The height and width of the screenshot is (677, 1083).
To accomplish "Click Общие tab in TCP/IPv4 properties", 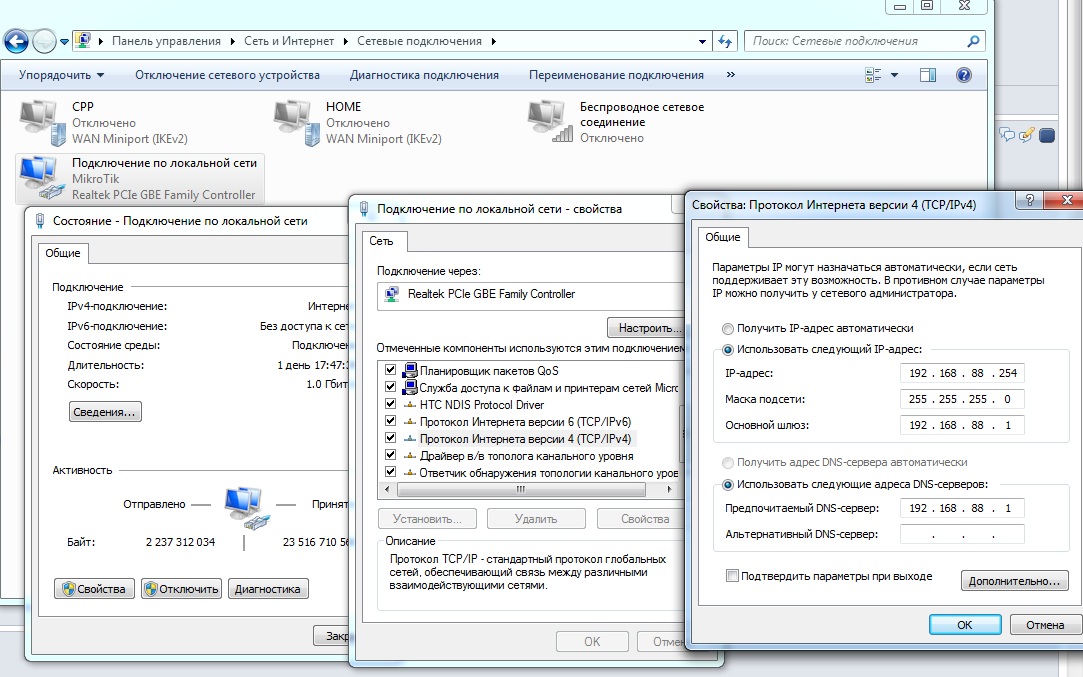I will [722, 237].
